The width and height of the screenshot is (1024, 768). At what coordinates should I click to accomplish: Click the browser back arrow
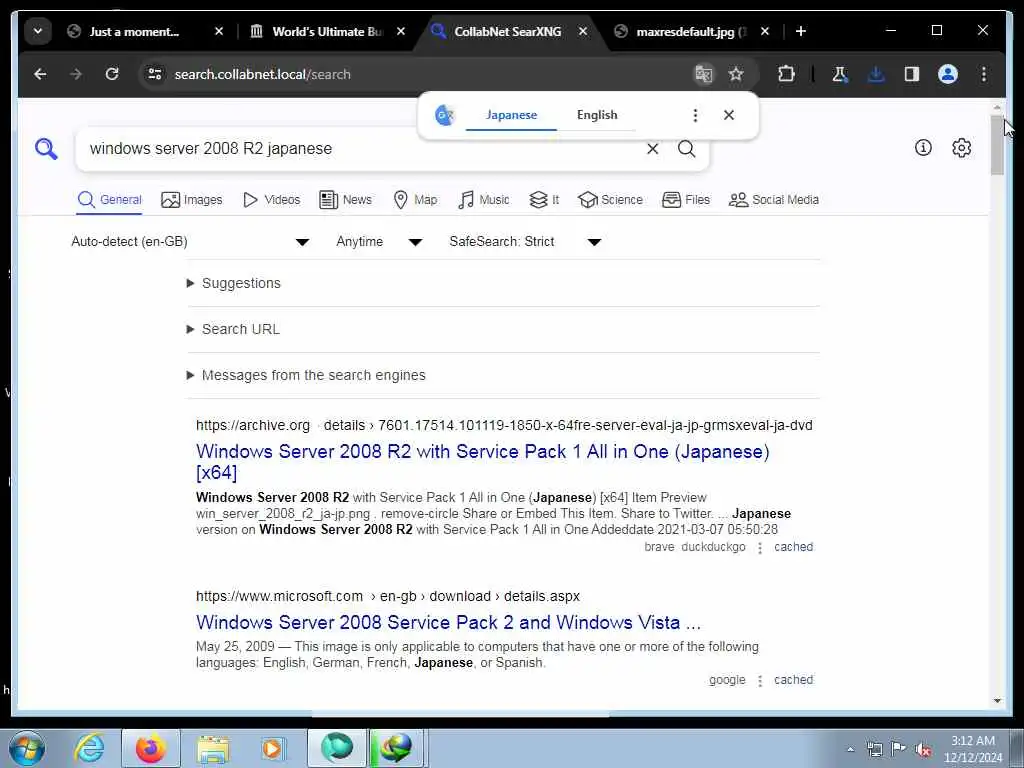point(40,74)
